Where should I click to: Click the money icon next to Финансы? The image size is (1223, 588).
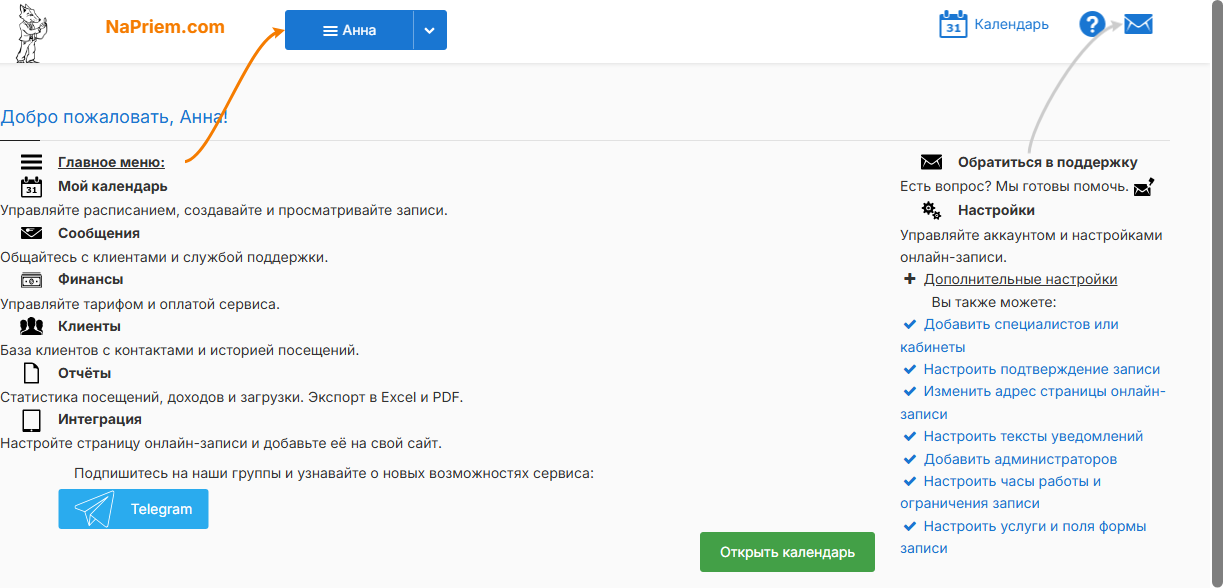pyautogui.click(x=31, y=279)
